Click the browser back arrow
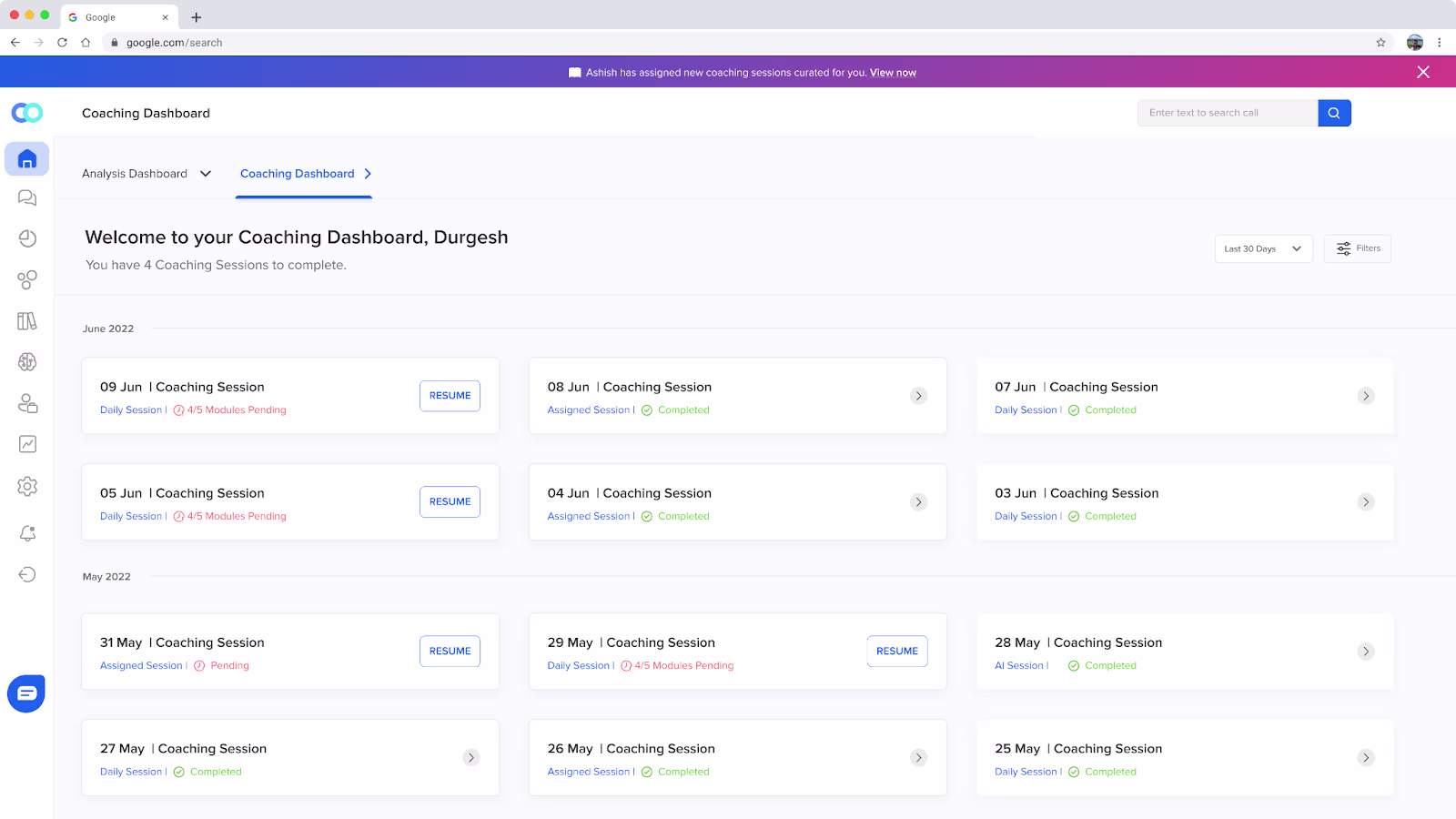The image size is (1456, 819). [x=15, y=42]
